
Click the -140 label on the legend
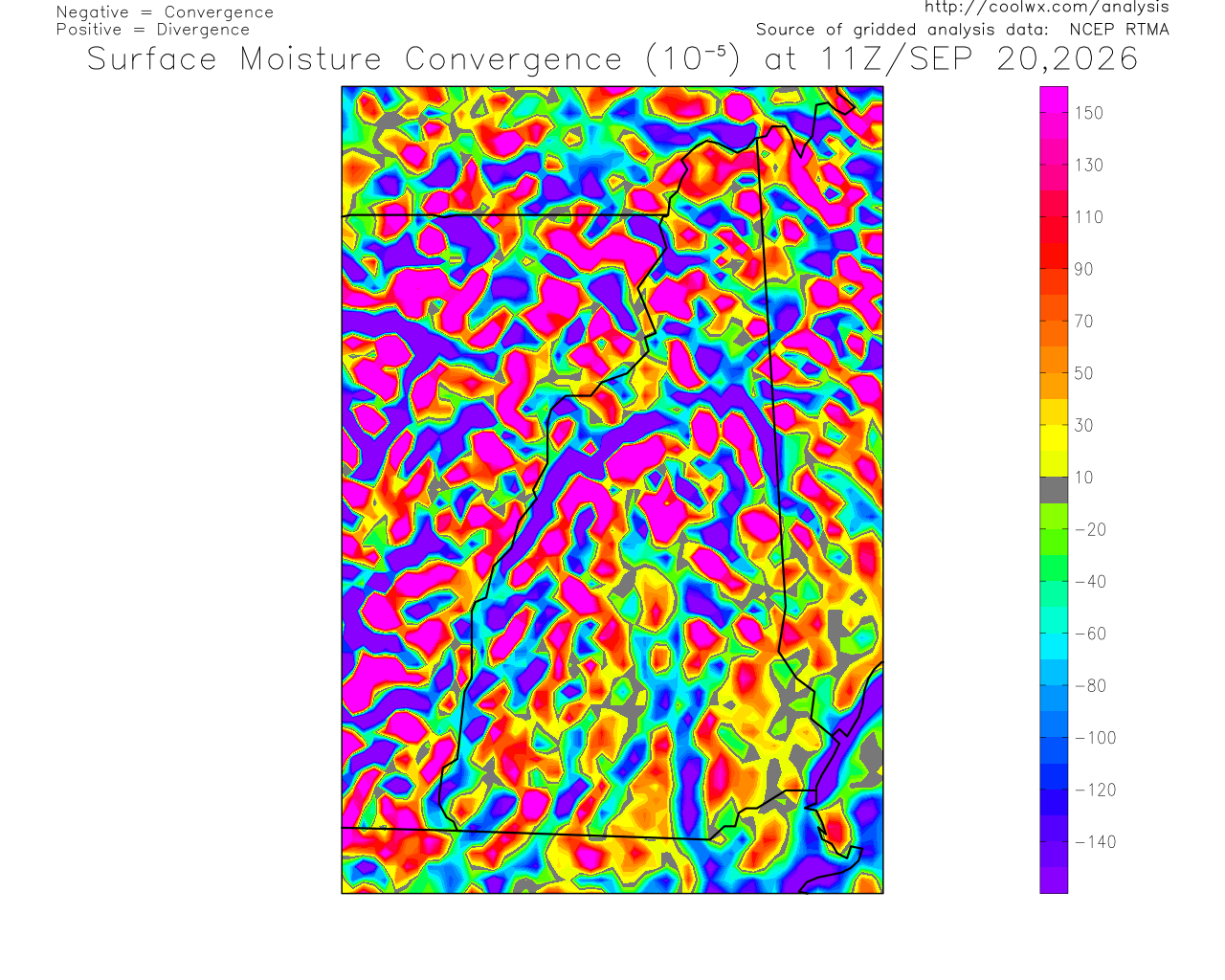[1096, 842]
